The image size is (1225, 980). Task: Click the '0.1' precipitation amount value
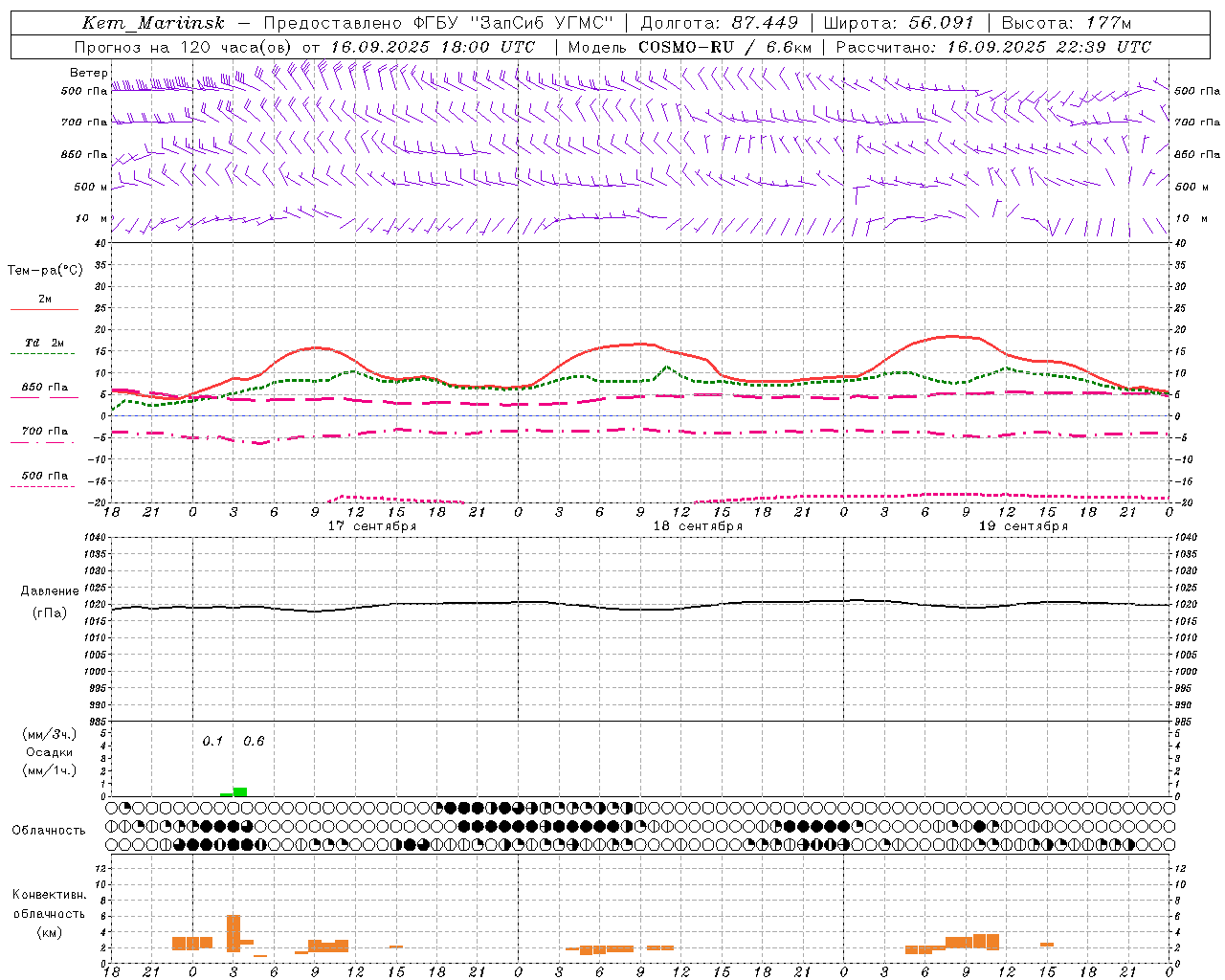[212, 742]
